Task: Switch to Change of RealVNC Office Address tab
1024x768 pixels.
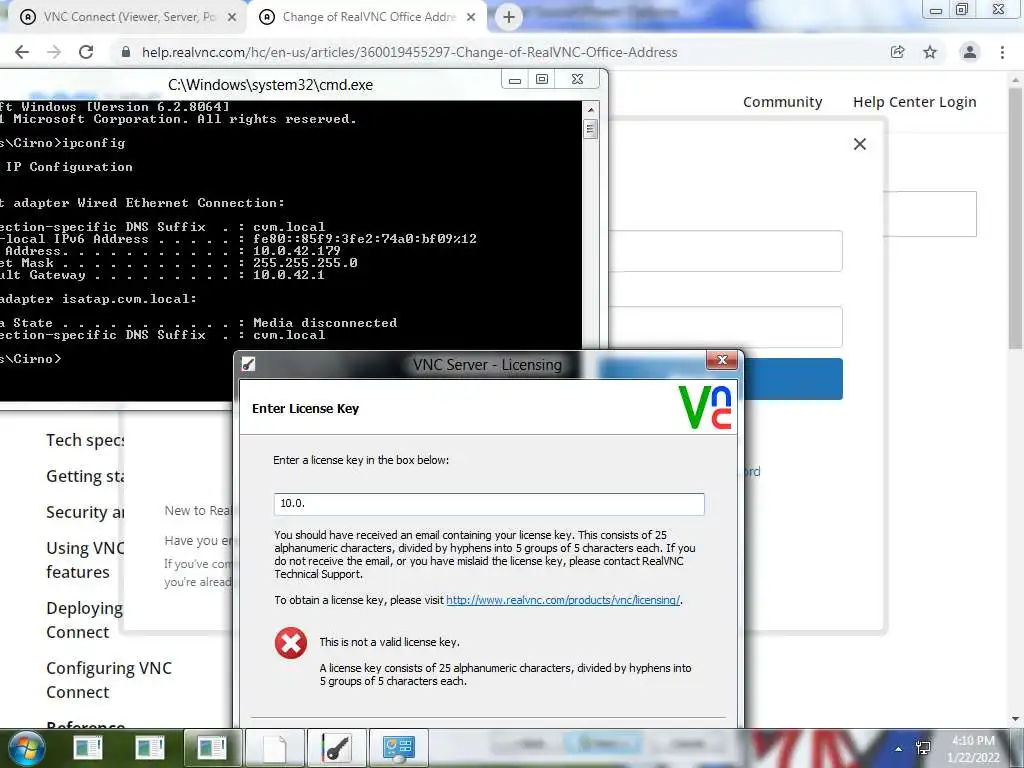Action: click(368, 18)
